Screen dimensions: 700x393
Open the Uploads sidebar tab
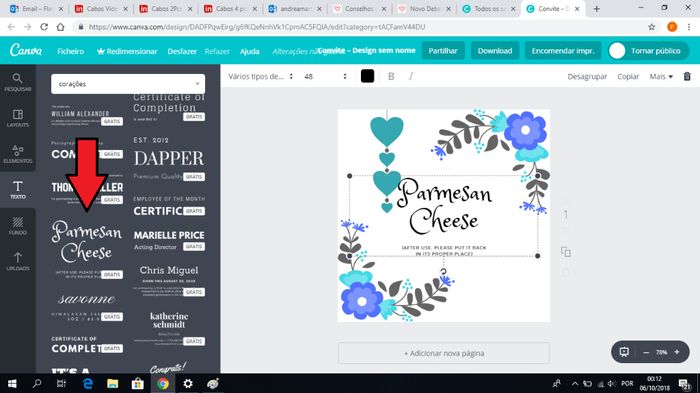(17, 261)
